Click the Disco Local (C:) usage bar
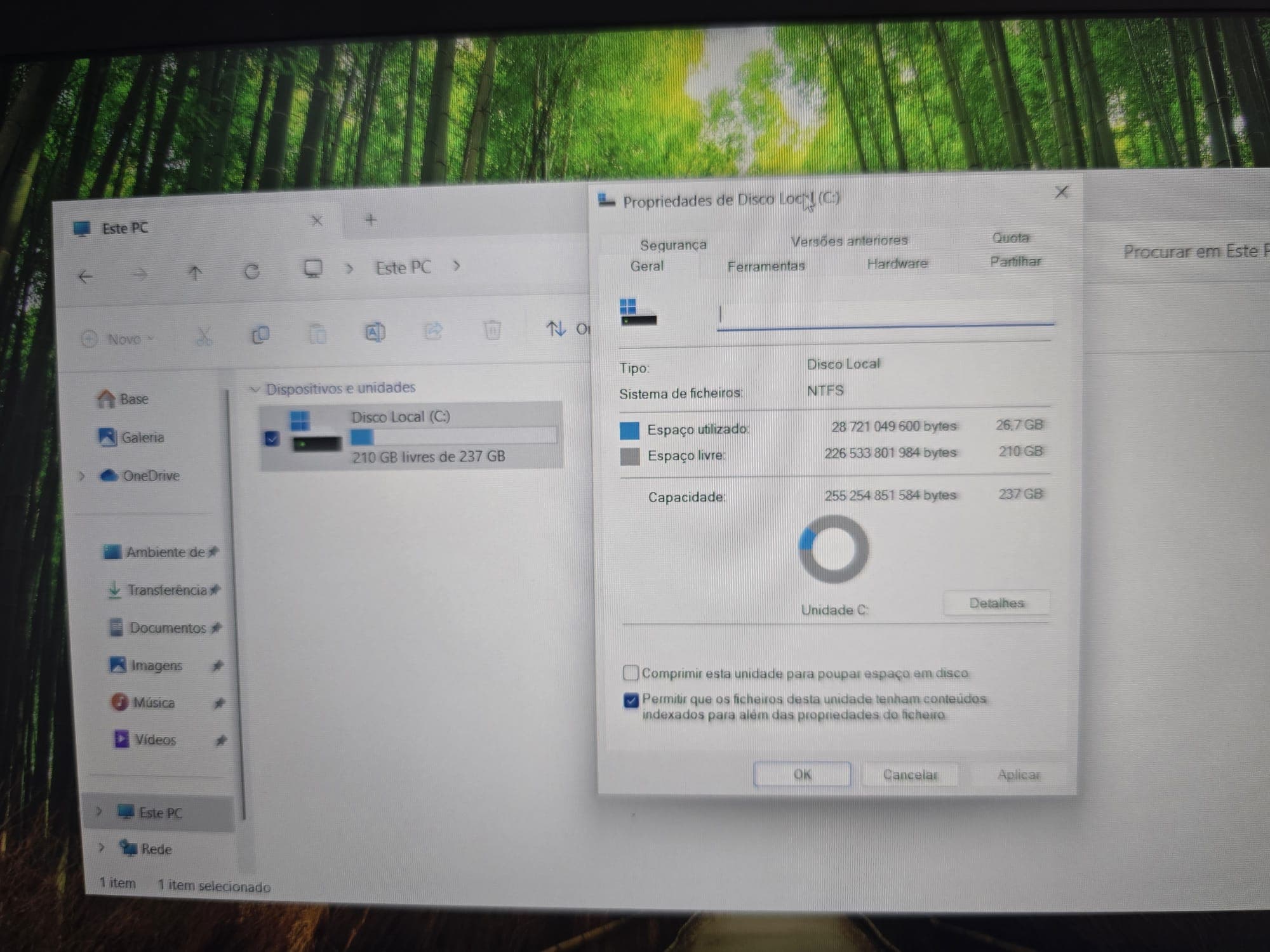The width and height of the screenshot is (1270, 952). (453, 437)
